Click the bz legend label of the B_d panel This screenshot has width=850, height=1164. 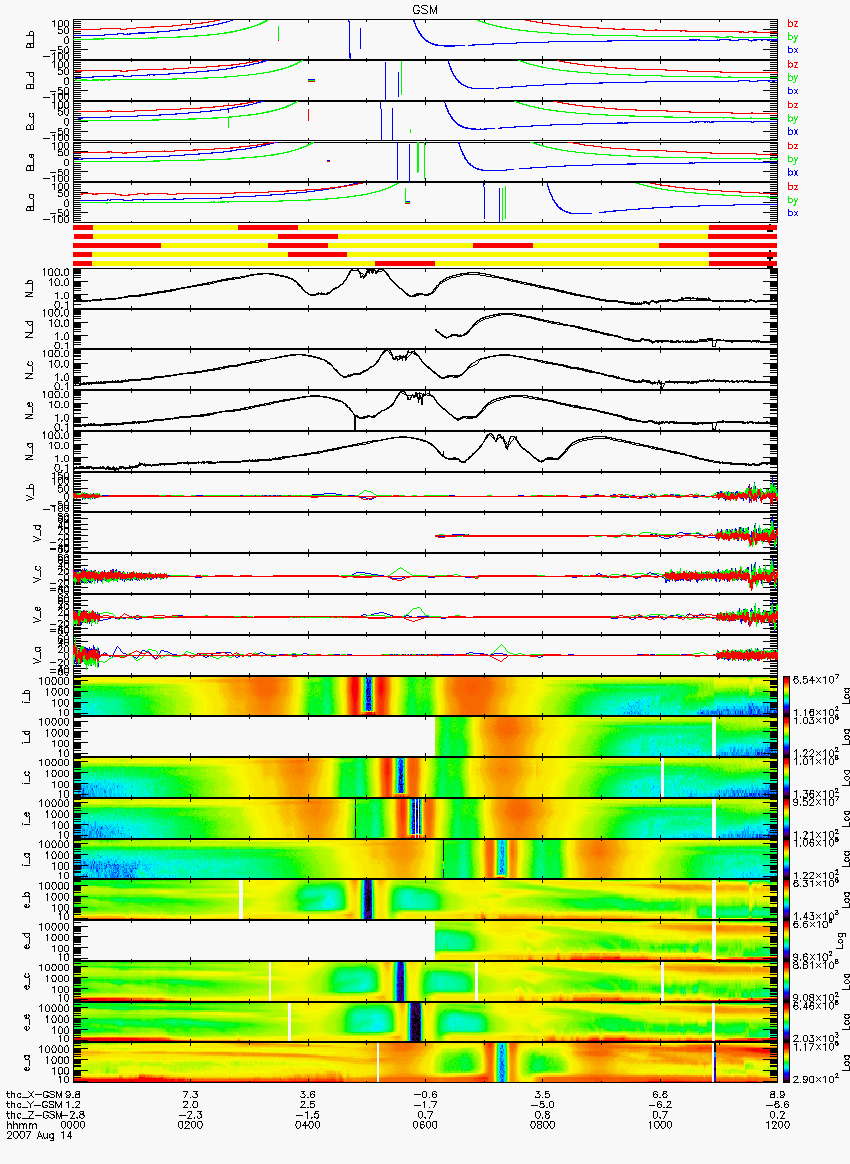[793, 65]
